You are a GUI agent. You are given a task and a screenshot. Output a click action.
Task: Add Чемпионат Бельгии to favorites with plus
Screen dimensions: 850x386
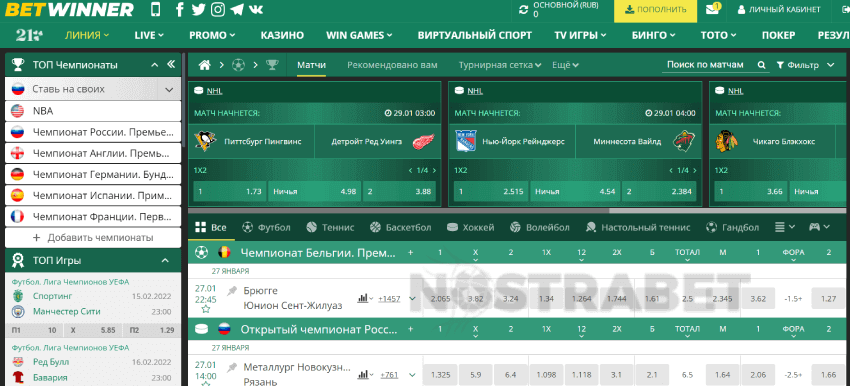click(410, 253)
